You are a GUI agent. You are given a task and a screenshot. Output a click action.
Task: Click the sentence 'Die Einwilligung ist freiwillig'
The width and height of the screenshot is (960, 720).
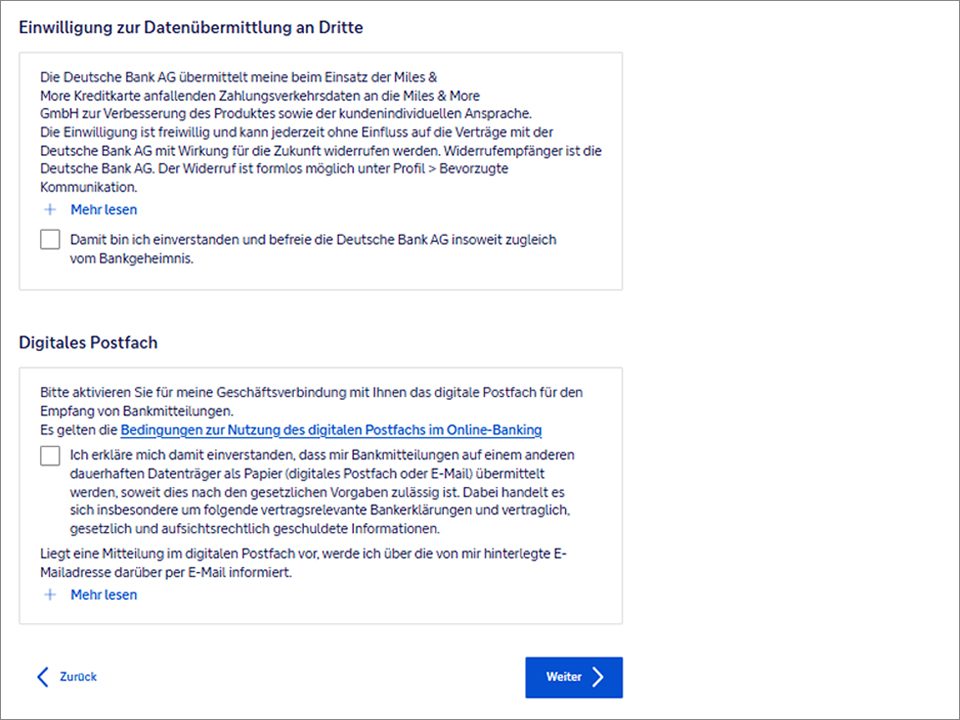[x=130, y=132]
